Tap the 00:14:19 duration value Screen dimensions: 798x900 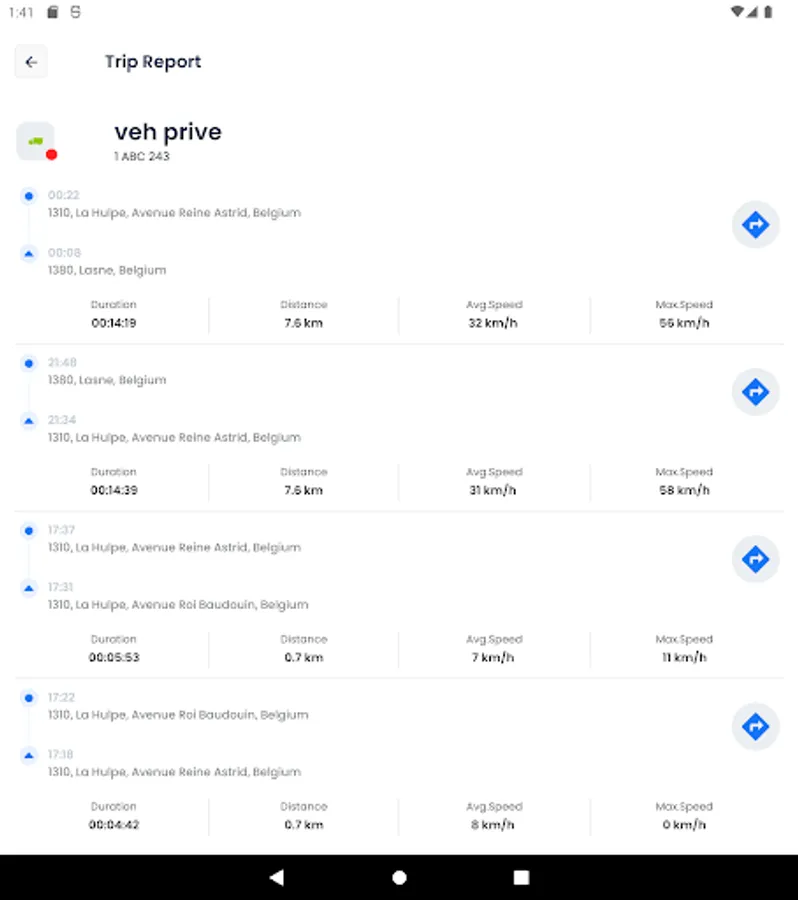(113, 323)
